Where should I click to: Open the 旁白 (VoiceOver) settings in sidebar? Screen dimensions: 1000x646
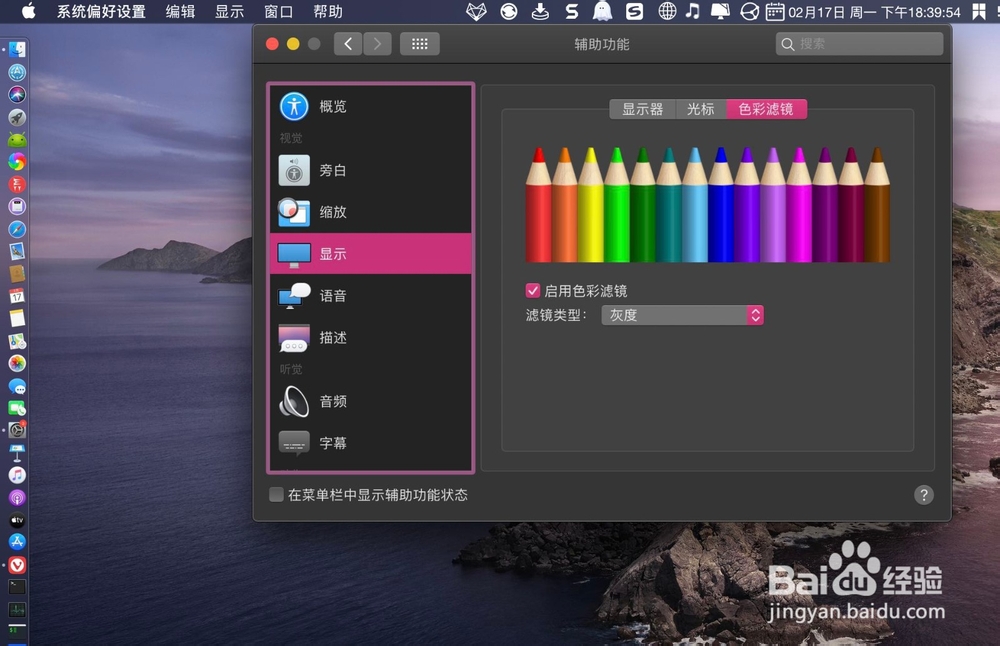[x=333, y=170]
